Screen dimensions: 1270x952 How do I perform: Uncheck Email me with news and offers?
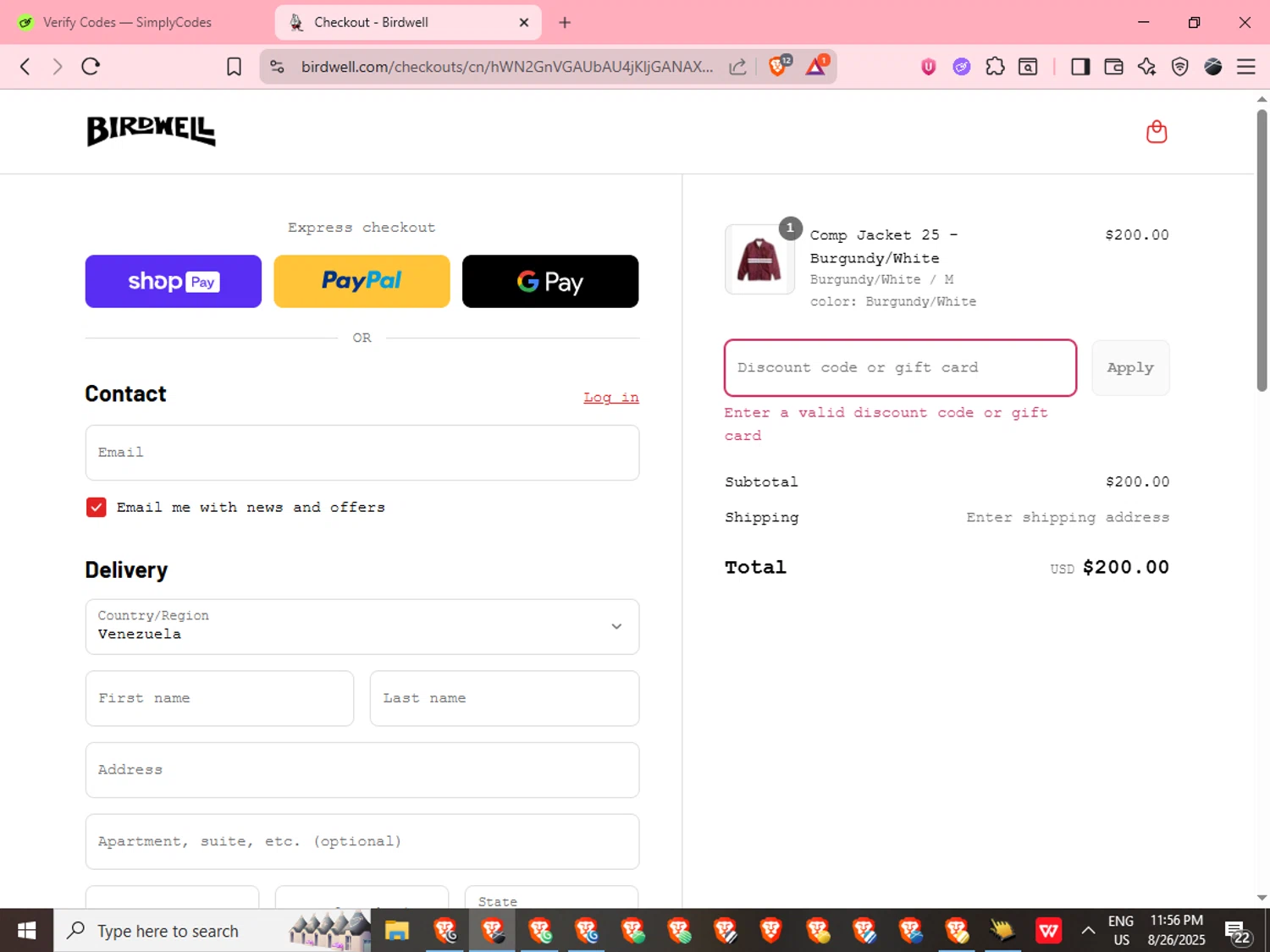point(97,507)
